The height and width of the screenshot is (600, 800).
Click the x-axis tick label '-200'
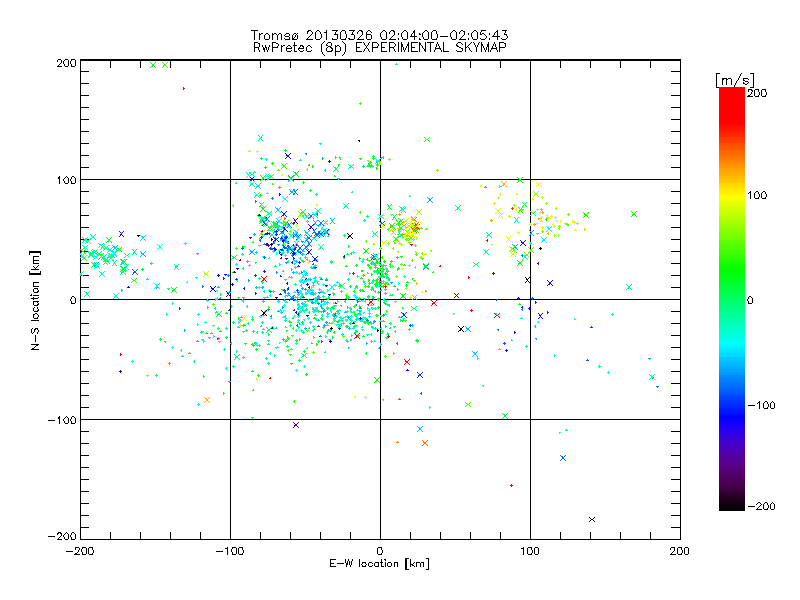[81, 551]
